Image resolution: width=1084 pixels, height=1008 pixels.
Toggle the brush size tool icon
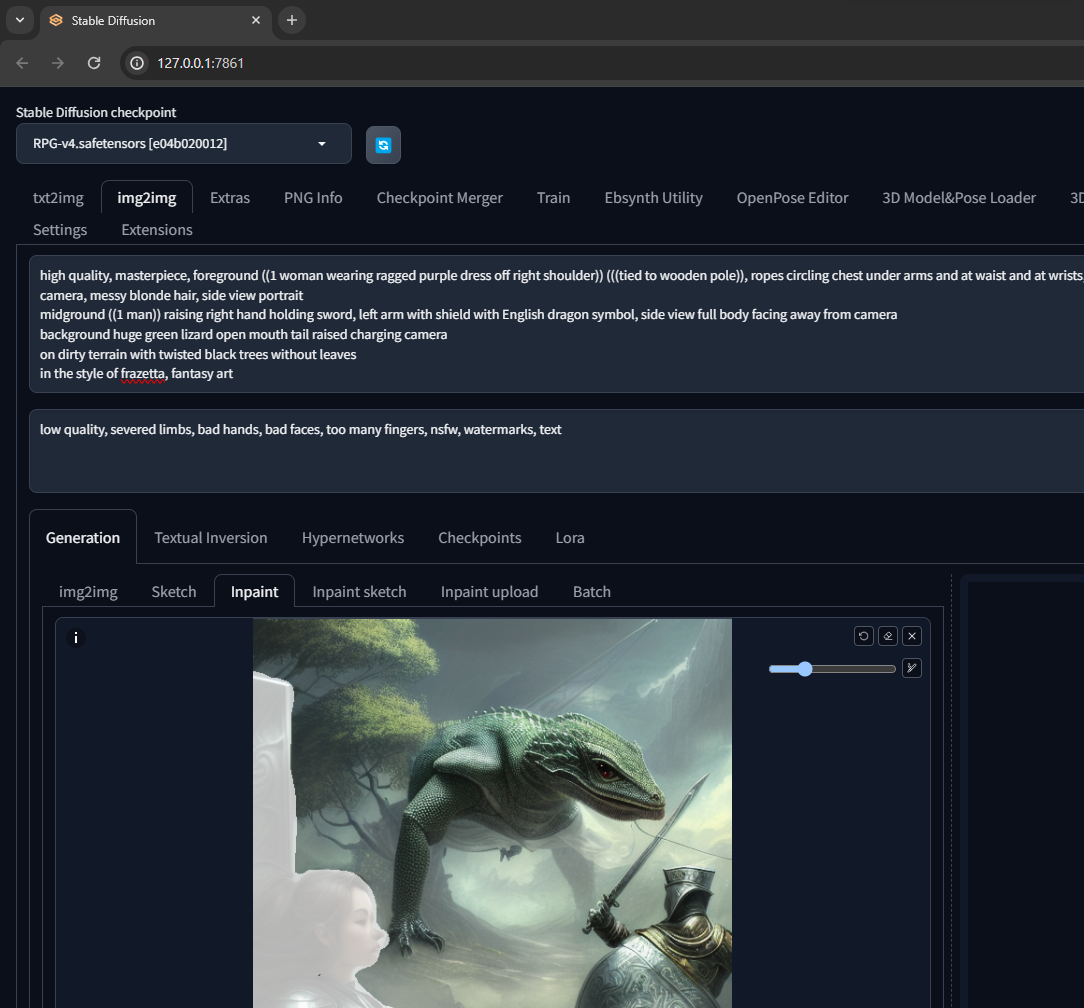912,668
